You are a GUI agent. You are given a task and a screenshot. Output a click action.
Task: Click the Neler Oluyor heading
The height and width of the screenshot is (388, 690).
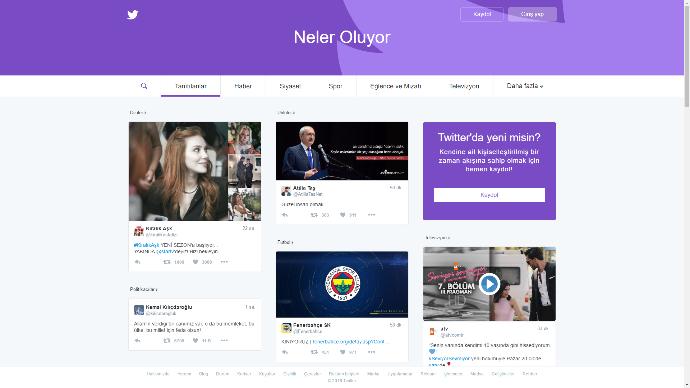(342, 37)
